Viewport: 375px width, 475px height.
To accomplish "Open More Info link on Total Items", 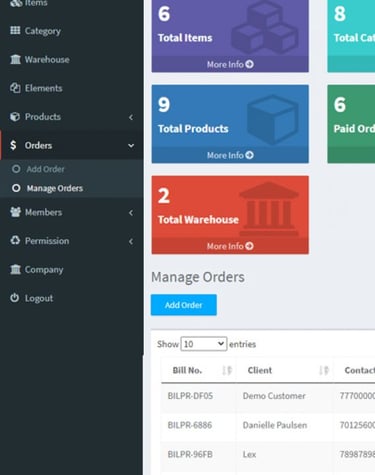I will click(230, 64).
